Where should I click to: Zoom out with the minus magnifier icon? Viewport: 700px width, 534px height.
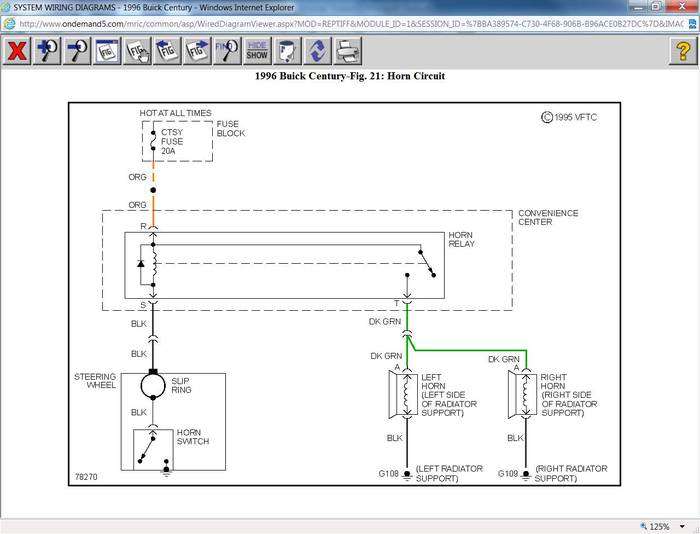point(77,51)
